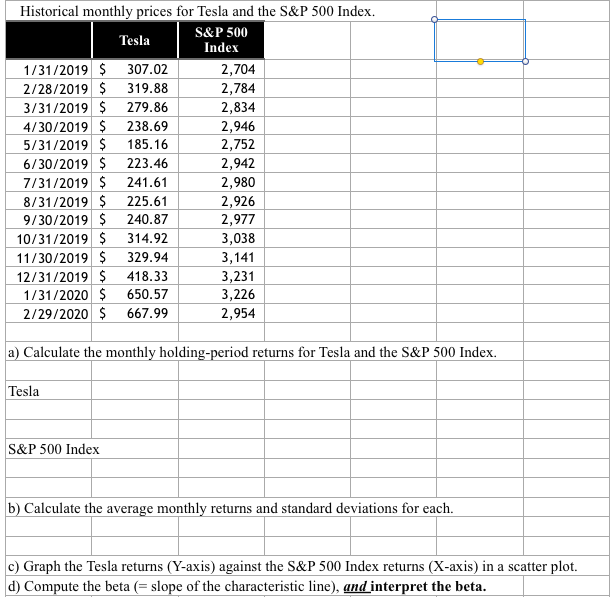Click index value 2,980
This screenshot has width=610, height=597.
pyautogui.click(x=221, y=182)
